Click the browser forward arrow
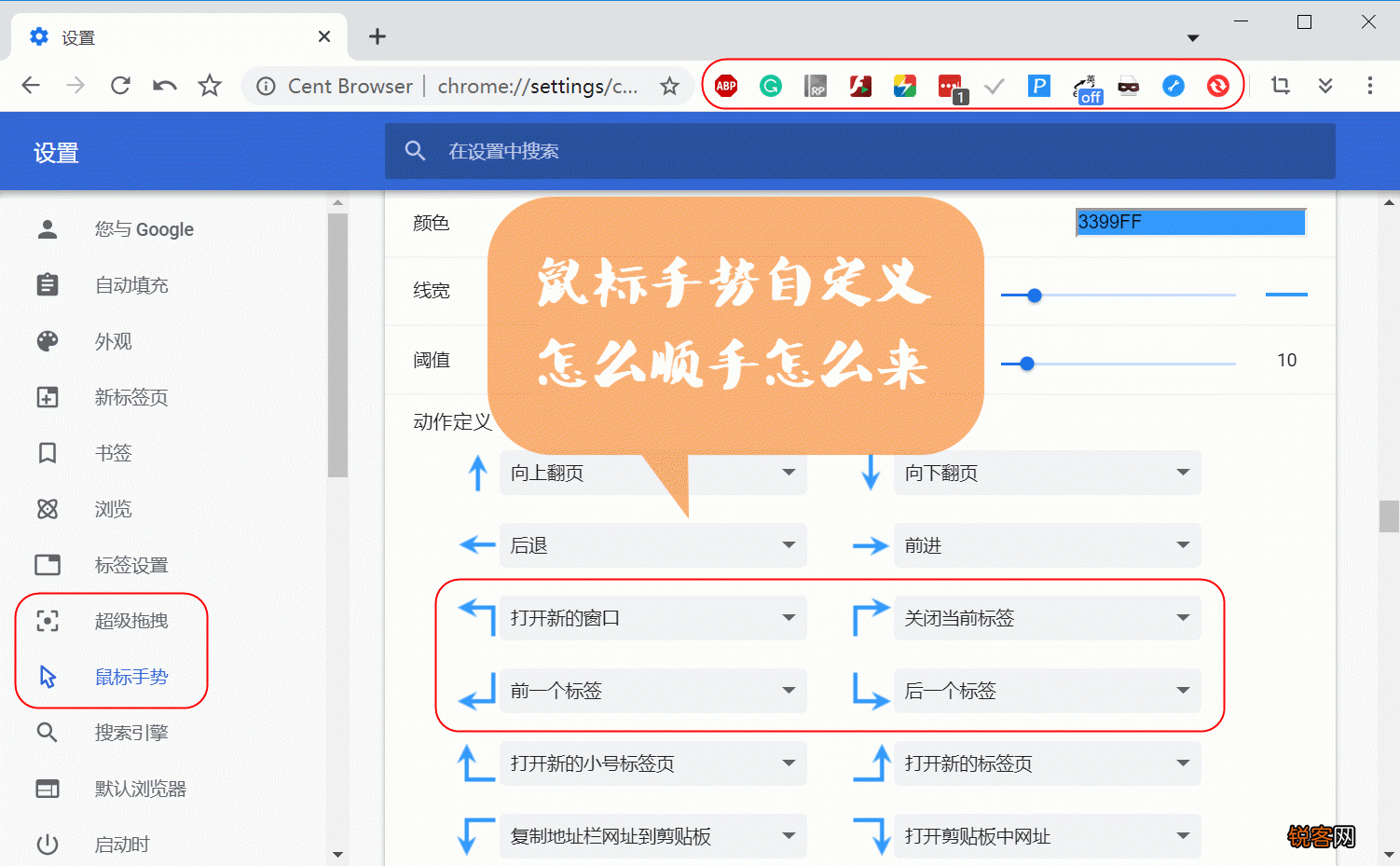 75,86
